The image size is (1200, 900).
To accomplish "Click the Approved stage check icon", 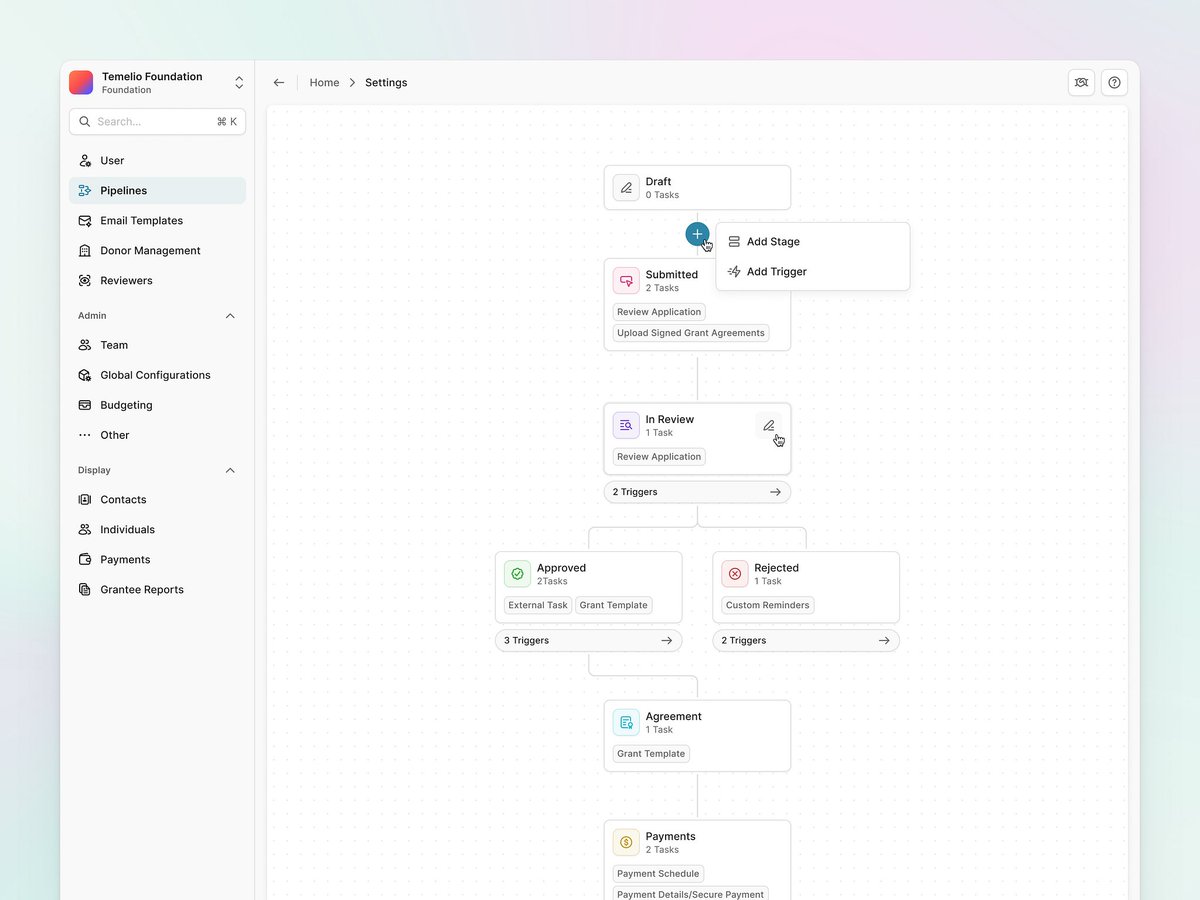I will click(517, 574).
